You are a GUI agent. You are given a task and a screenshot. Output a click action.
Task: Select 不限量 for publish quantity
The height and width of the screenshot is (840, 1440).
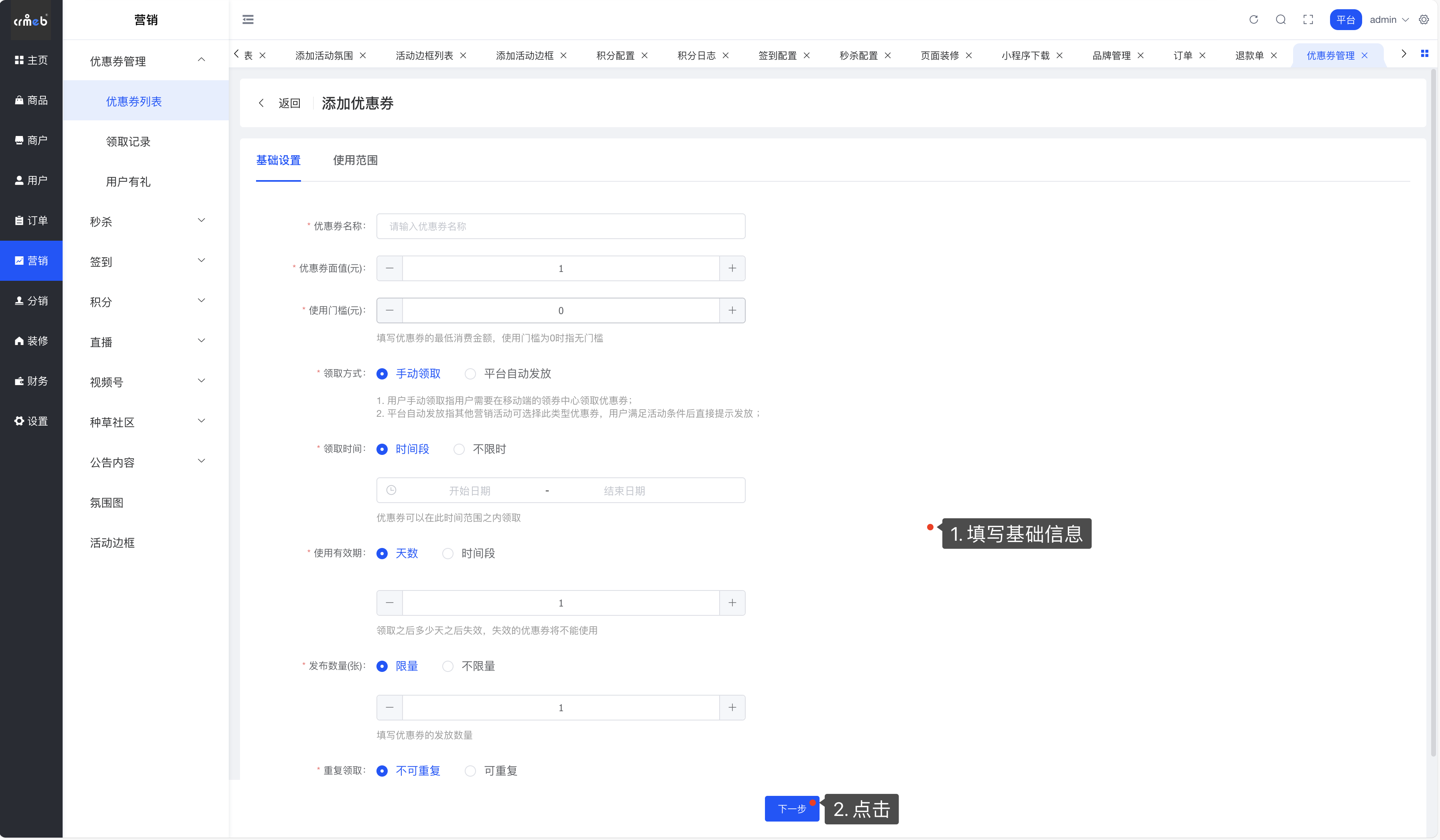[x=448, y=666]
